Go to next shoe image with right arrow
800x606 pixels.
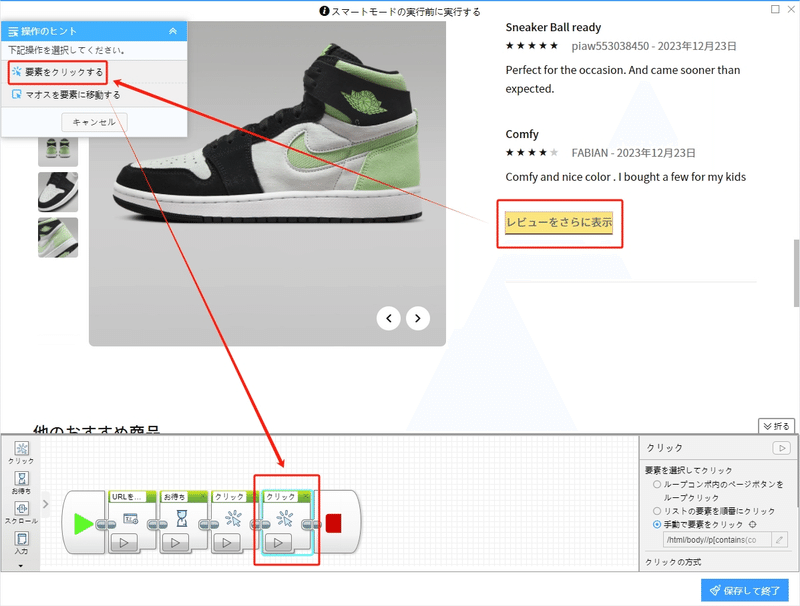pos(418,318)
